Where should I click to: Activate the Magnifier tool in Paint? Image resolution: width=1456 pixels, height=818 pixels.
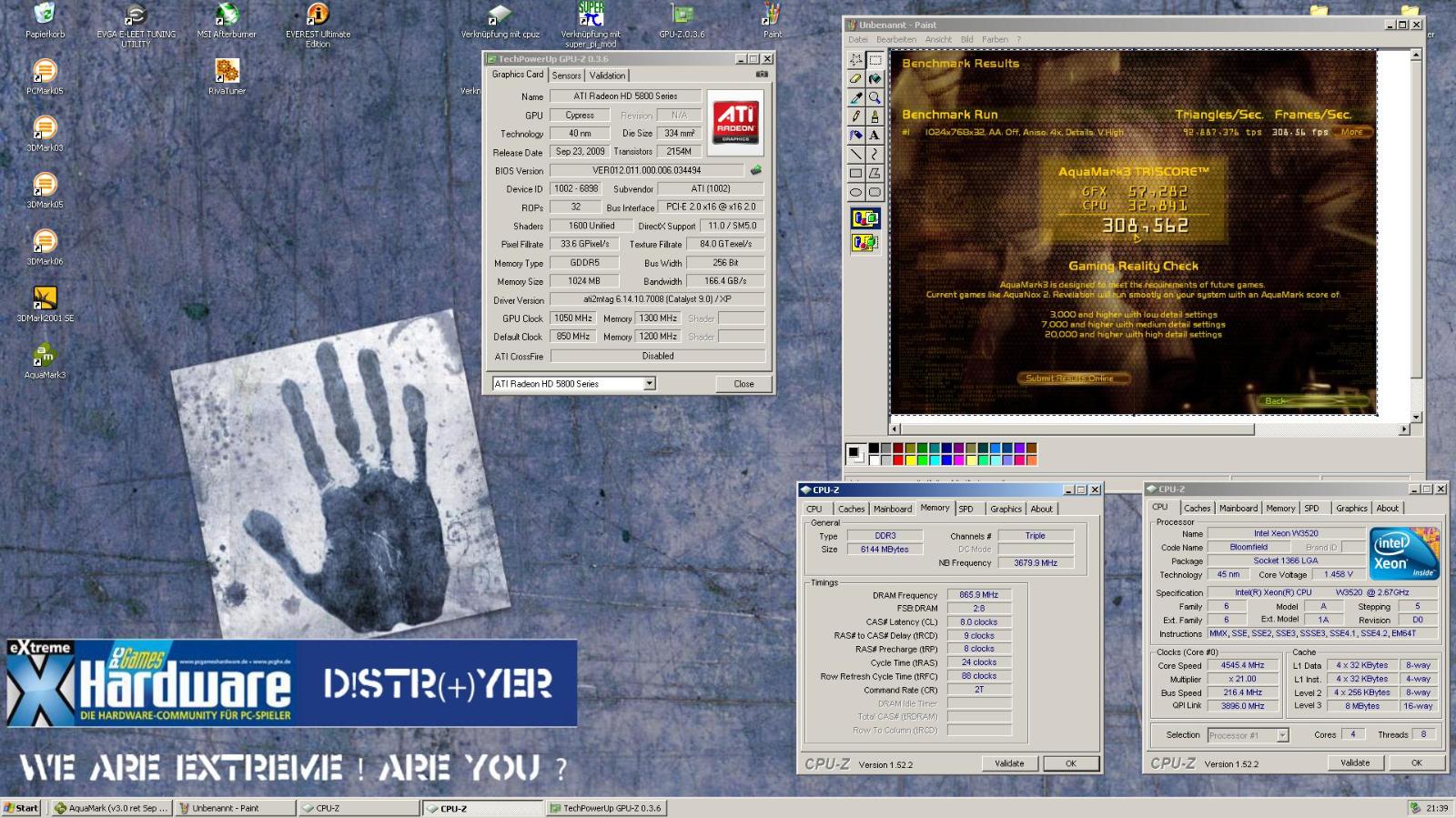point(875,98)
